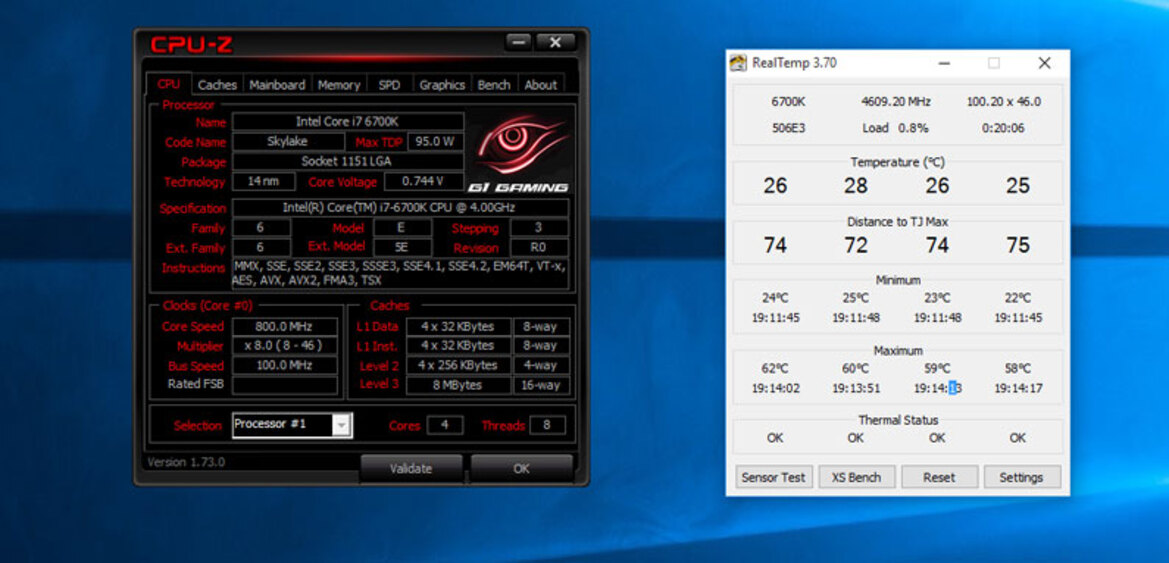The width and height of the screenshot is (1169, 563).
Task: Minimize the CPU-Z window
Action: coord(518,43)
